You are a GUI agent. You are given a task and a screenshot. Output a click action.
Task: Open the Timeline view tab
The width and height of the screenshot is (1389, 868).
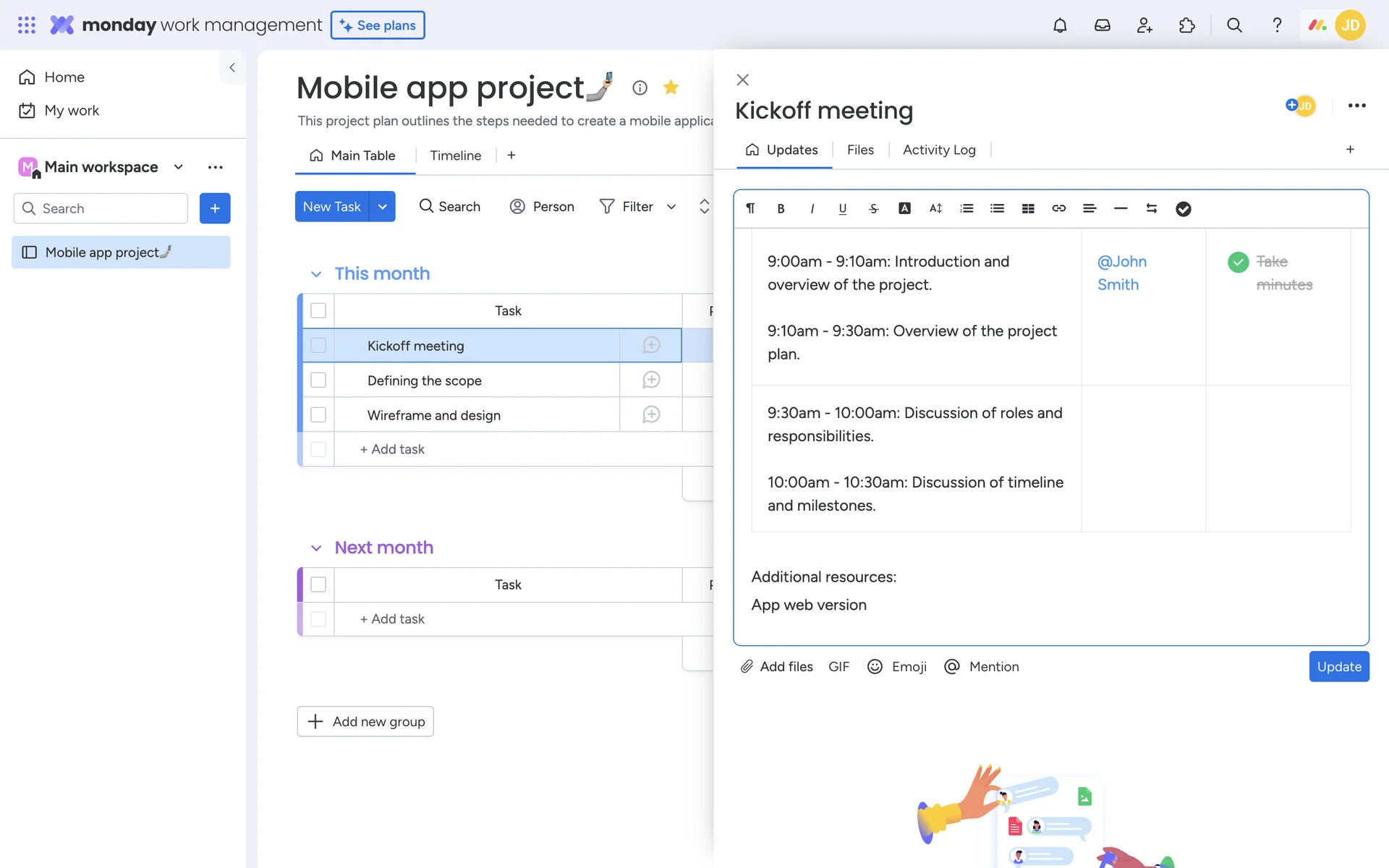[455, 156]
